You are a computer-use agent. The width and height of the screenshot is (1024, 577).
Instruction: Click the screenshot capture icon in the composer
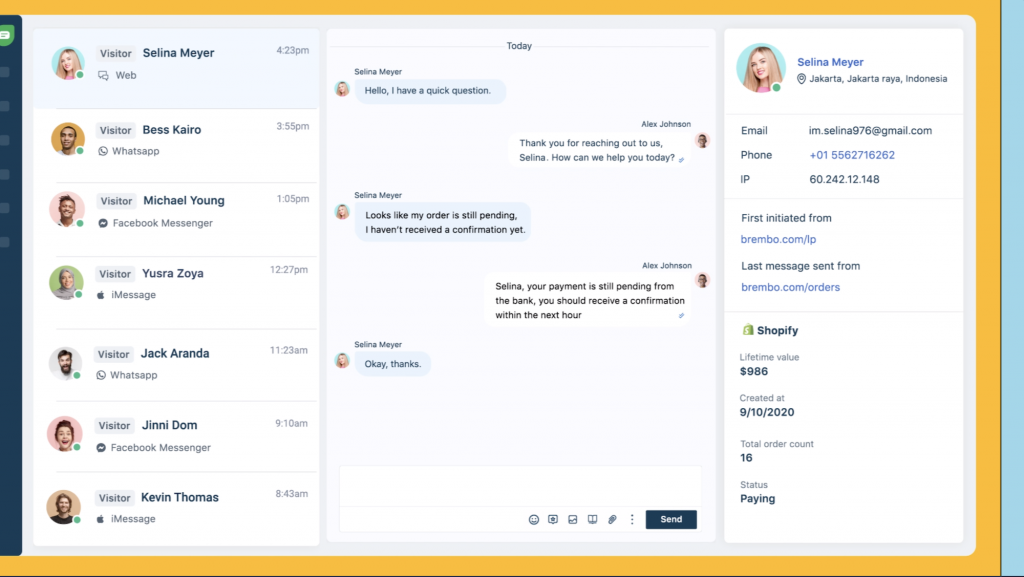553,519
